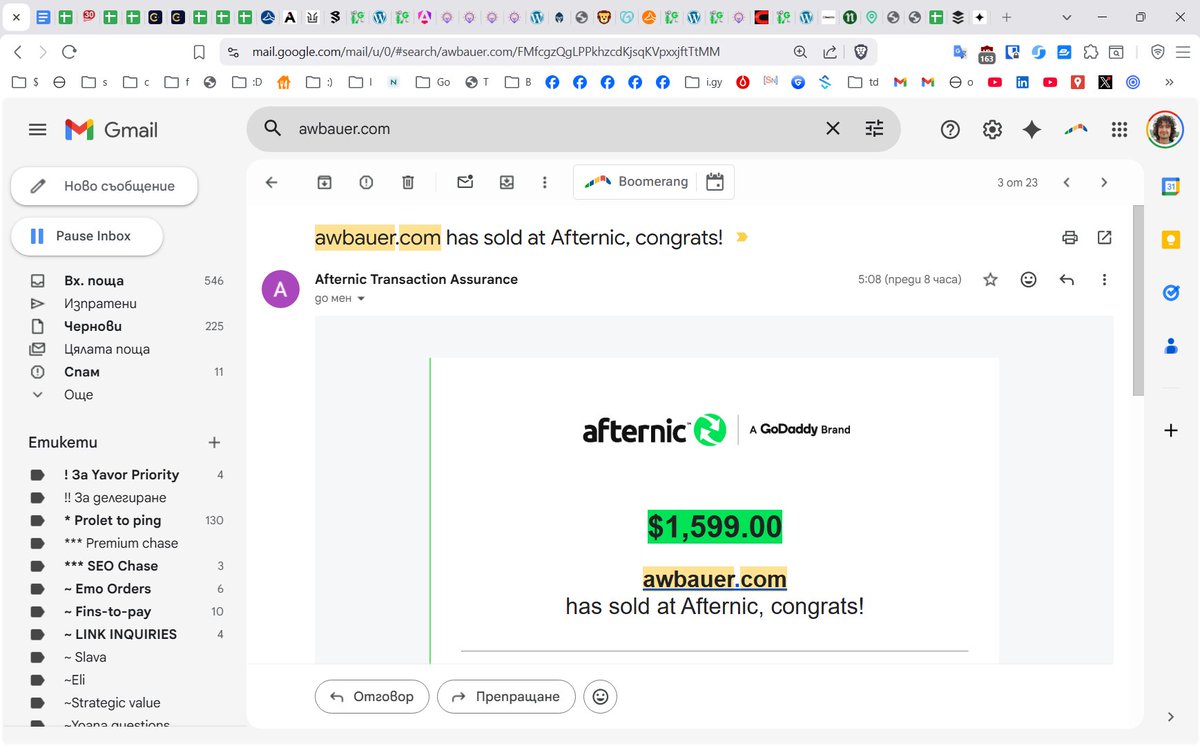Expand recipient details arrow next to 'до мен'

click(361, 299)
